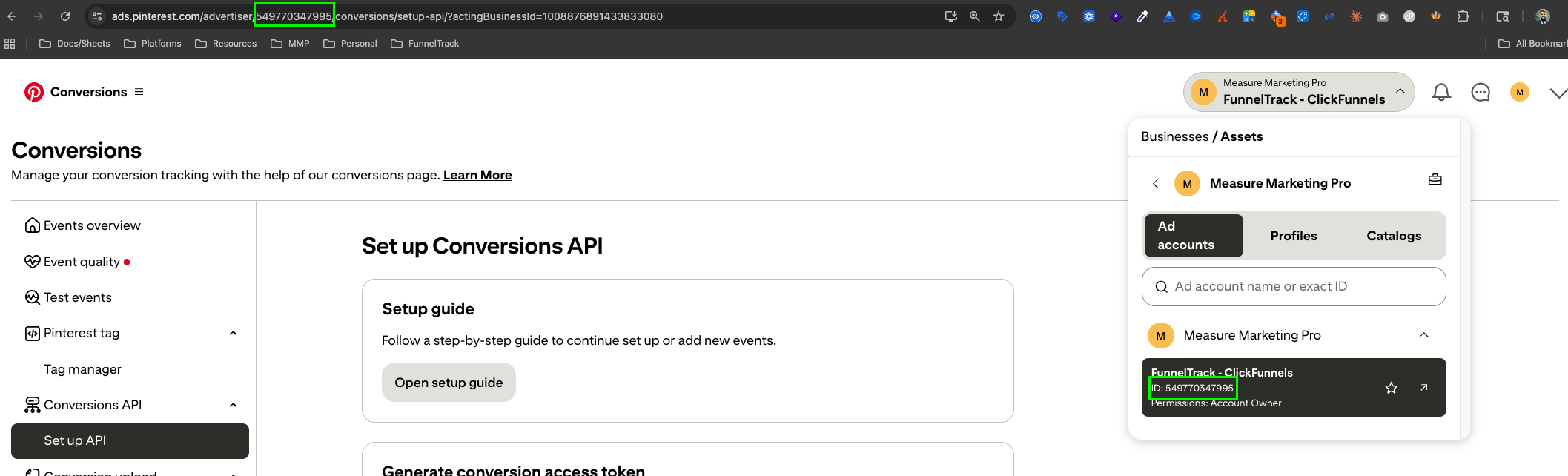Select the FunnelTrack - ClickFunnels ad account row
The width and height of the screenshot is (1568, 476).
click(x=1294, y=387)
